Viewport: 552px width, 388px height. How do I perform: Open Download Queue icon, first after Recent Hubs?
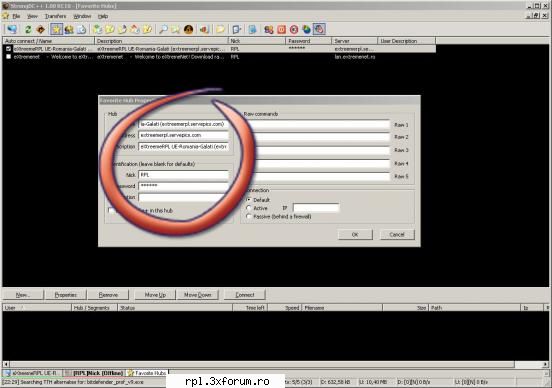(x=97, y=29)
